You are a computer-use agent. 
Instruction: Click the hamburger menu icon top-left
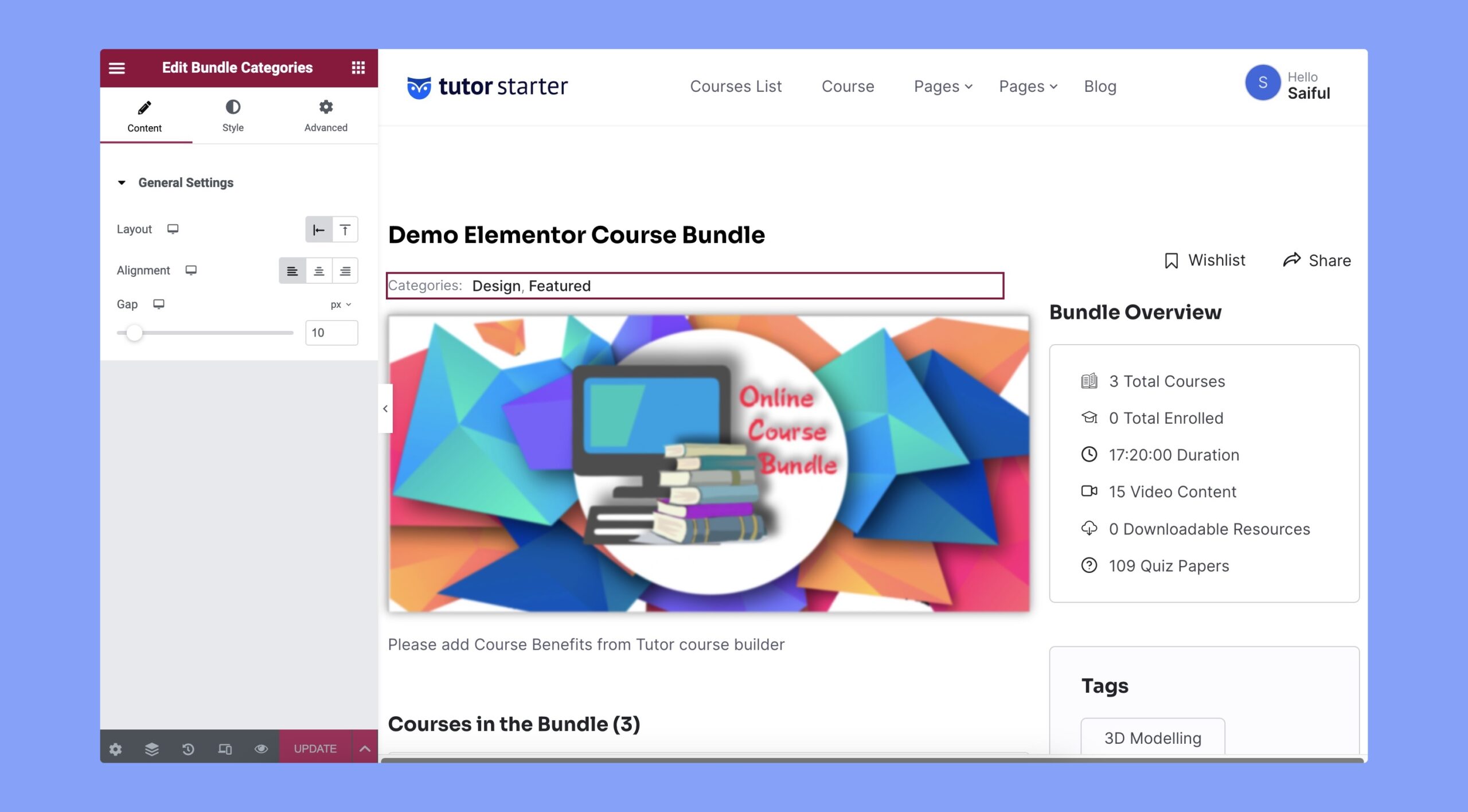(x=117, y=67)
